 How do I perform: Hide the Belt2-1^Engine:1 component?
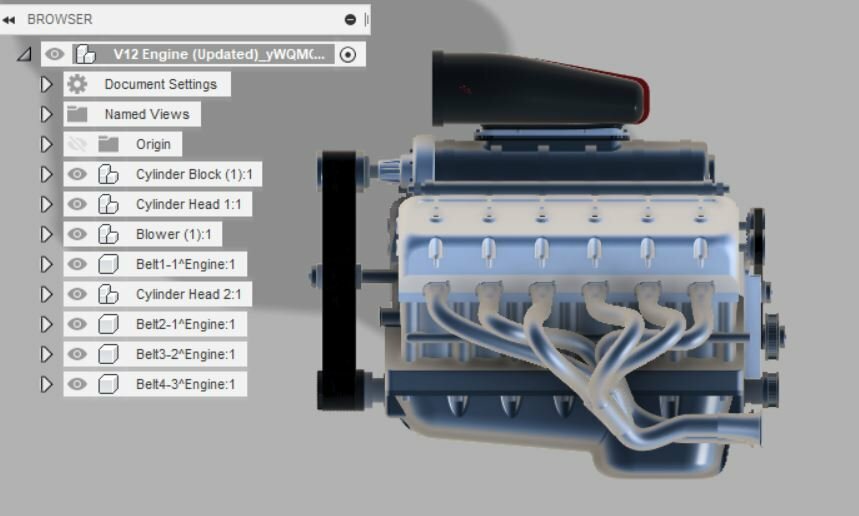[x=77, y=325]
